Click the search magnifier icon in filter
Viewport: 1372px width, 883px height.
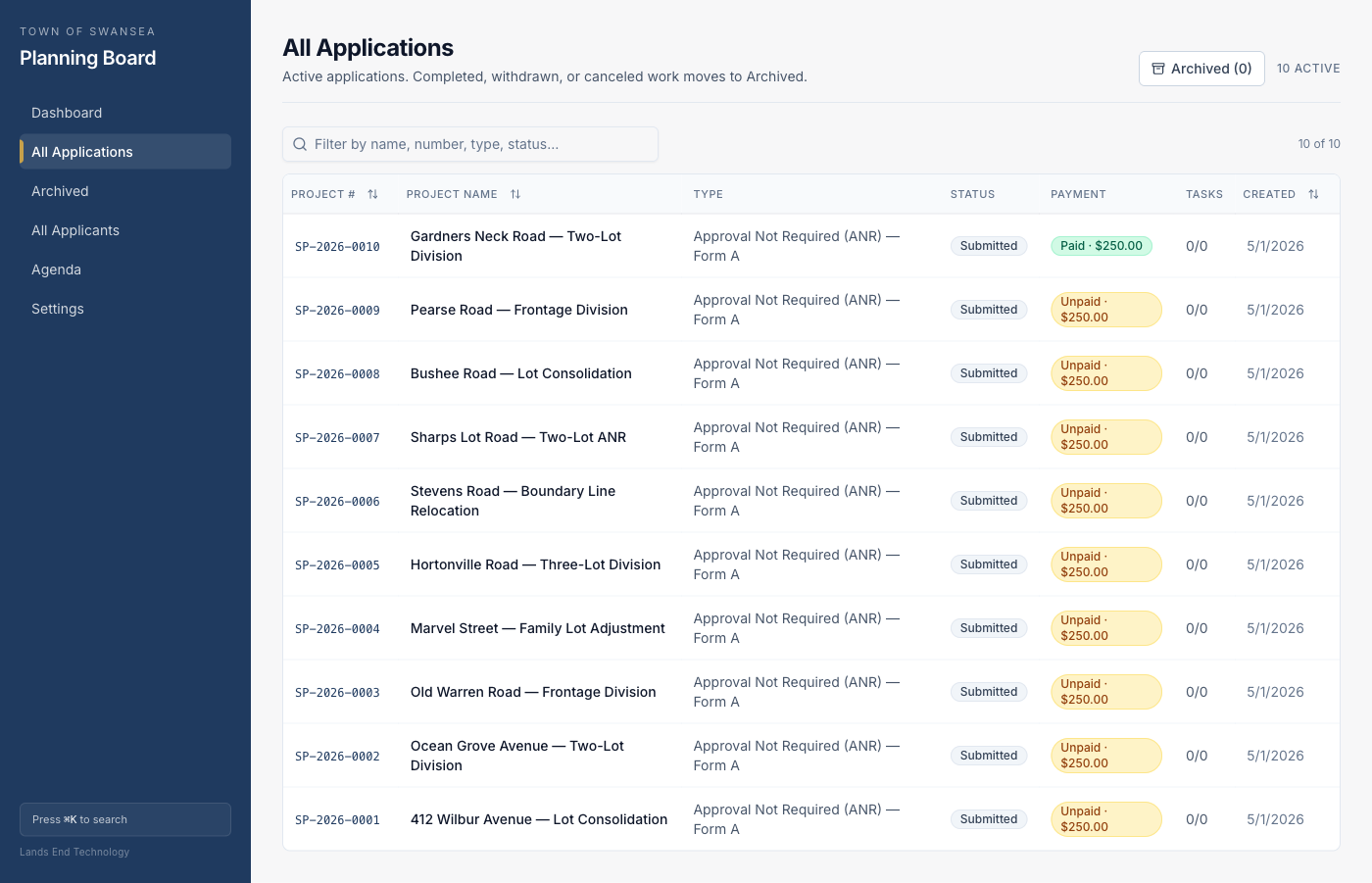pos(300,144)
